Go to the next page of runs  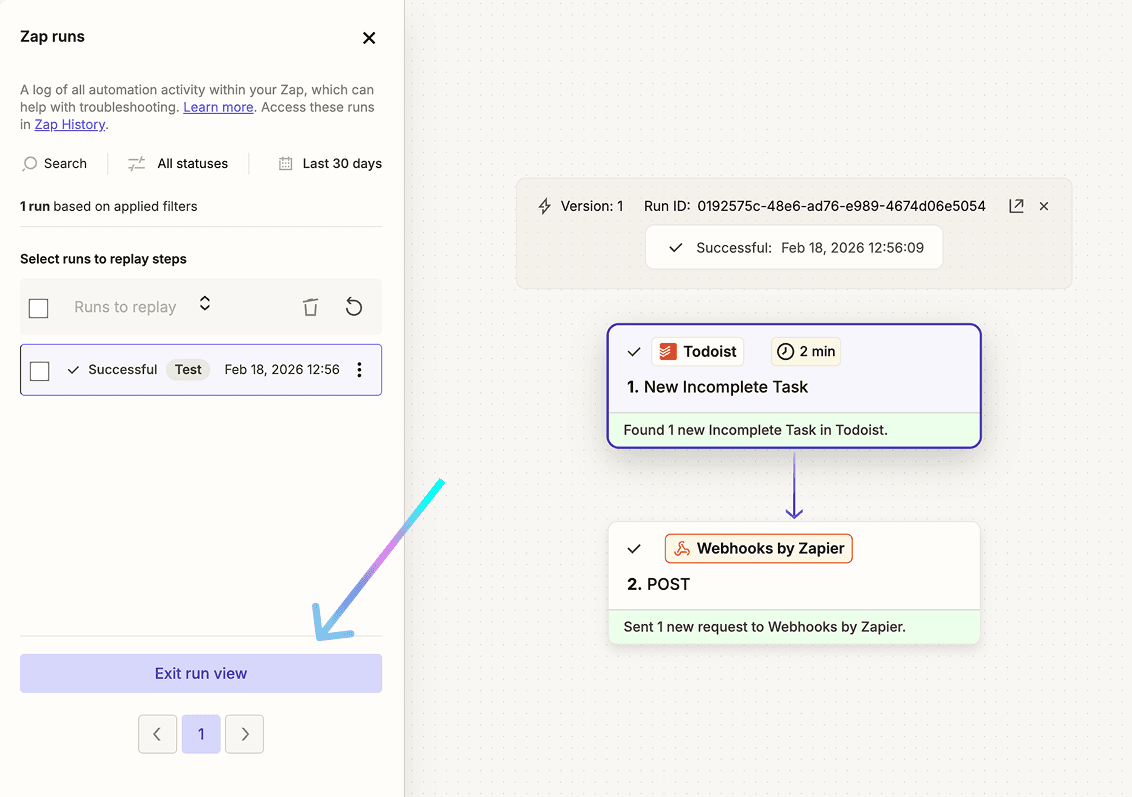point(244,734)
